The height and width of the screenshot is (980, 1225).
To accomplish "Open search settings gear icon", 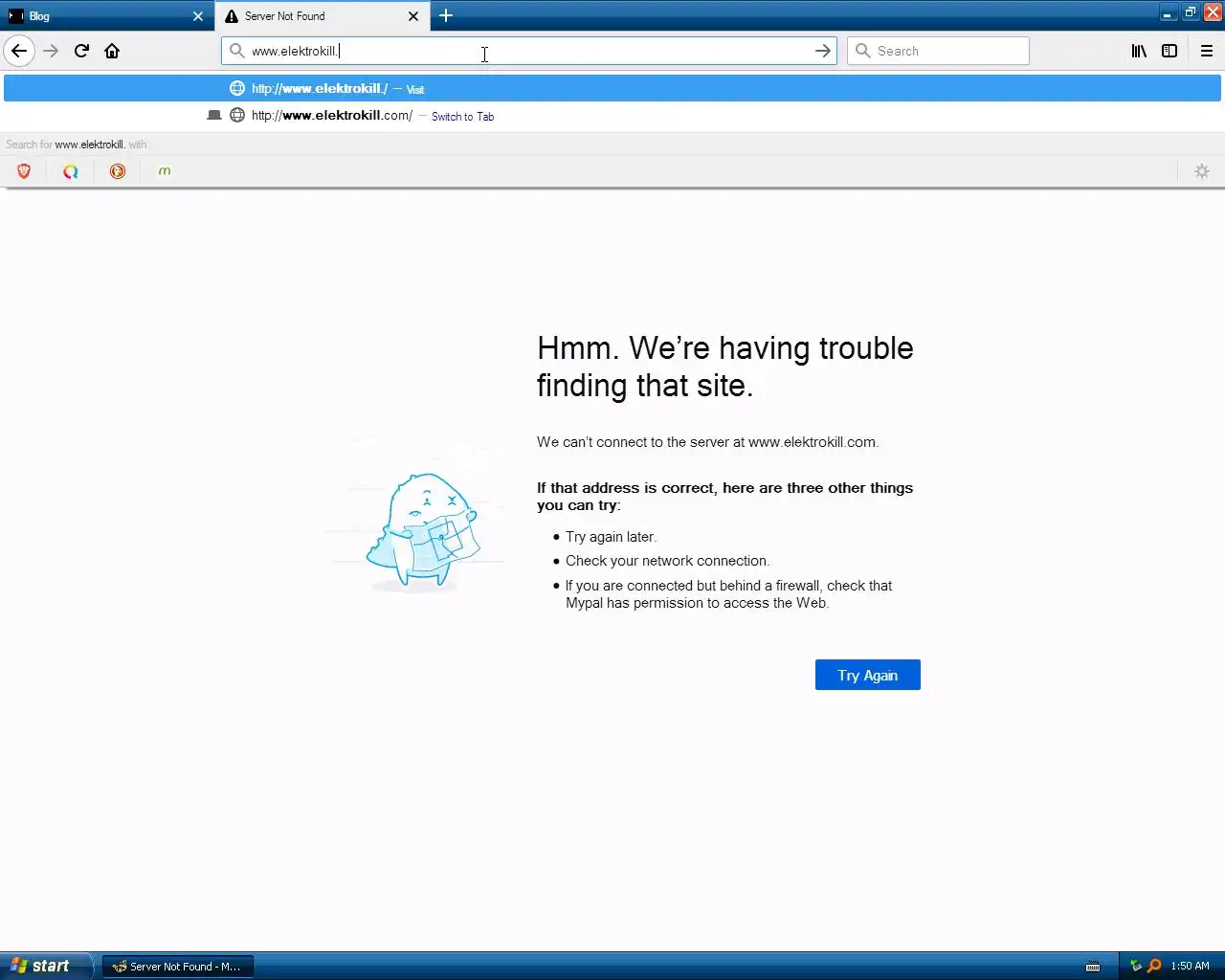I will click(1202, 171).
